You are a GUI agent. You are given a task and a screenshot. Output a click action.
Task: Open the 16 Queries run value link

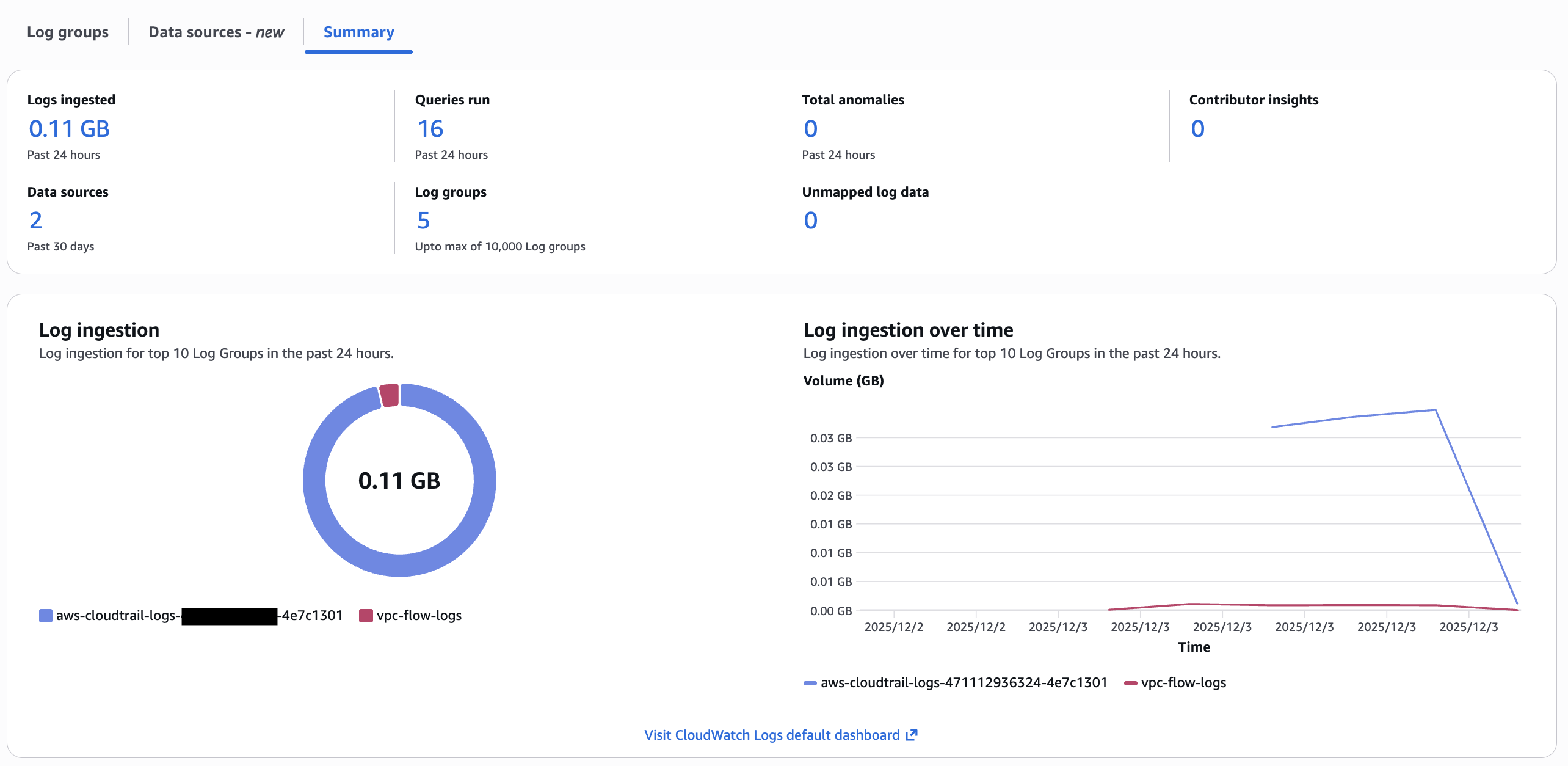point(430,129)
